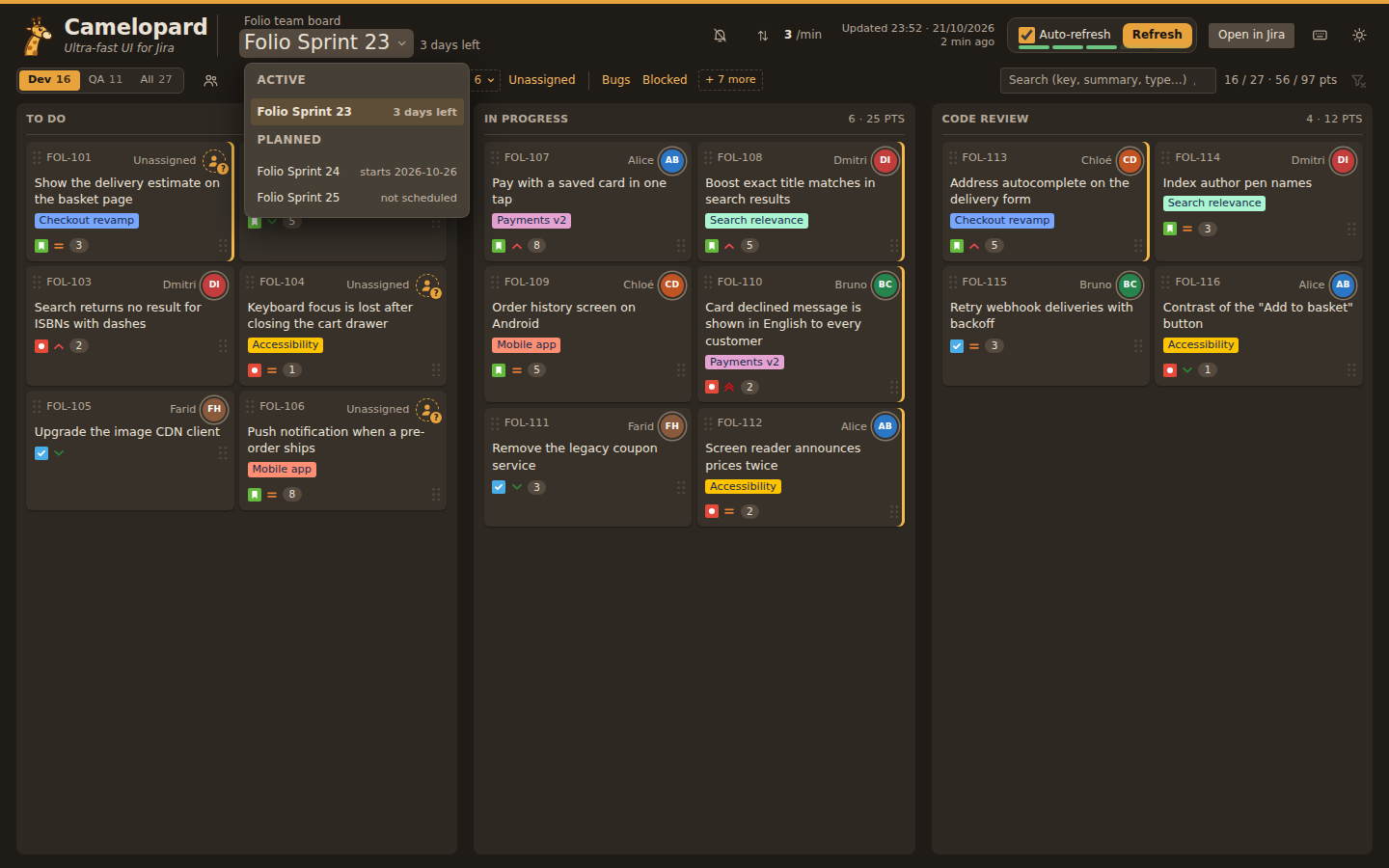Switch theme with the sun icon
The width and height of the screenshot is (1389, 868).
[1359, 36]
